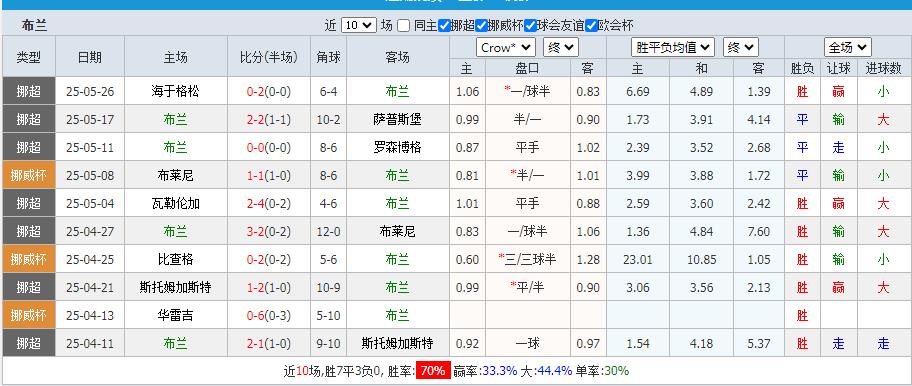Open the 2-1(1-0) score on 25-04-11

269,343
